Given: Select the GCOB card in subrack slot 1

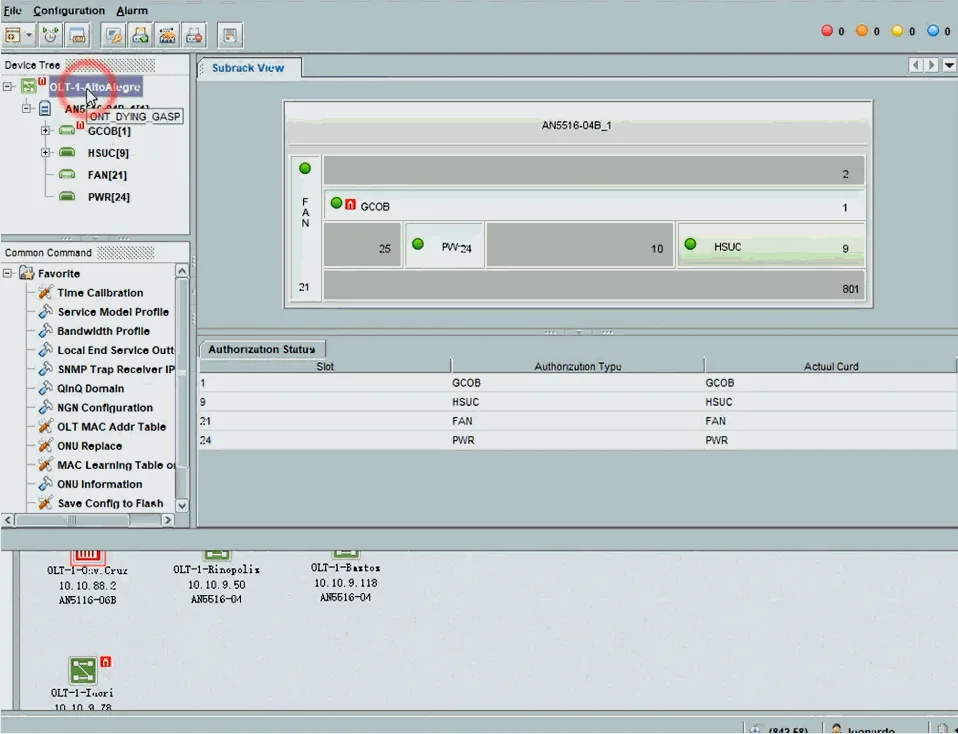Looking at the screenshot, I should point(594,205).
